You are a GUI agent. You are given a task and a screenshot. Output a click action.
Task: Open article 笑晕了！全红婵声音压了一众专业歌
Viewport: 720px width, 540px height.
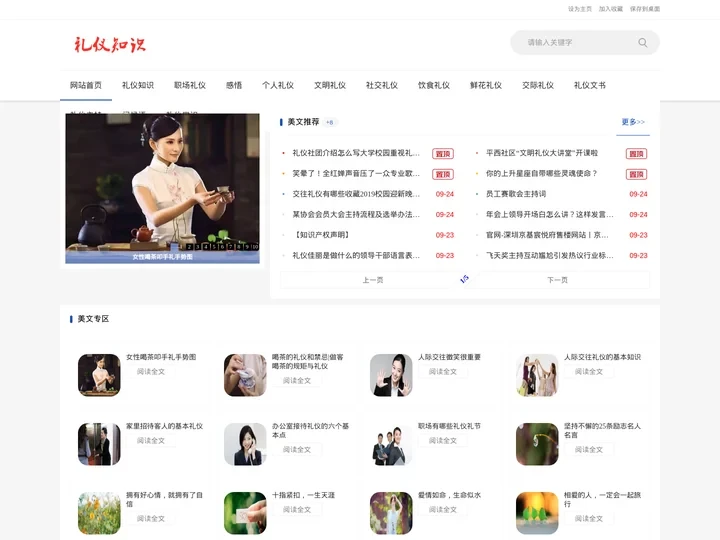pos(356,174)
